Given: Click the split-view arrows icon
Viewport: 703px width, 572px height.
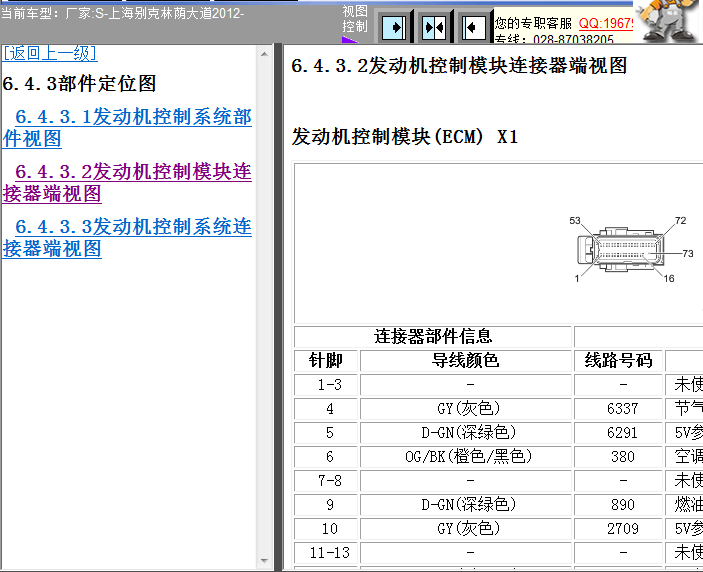Looking at the screenshot, I should [x=434, y=27].
